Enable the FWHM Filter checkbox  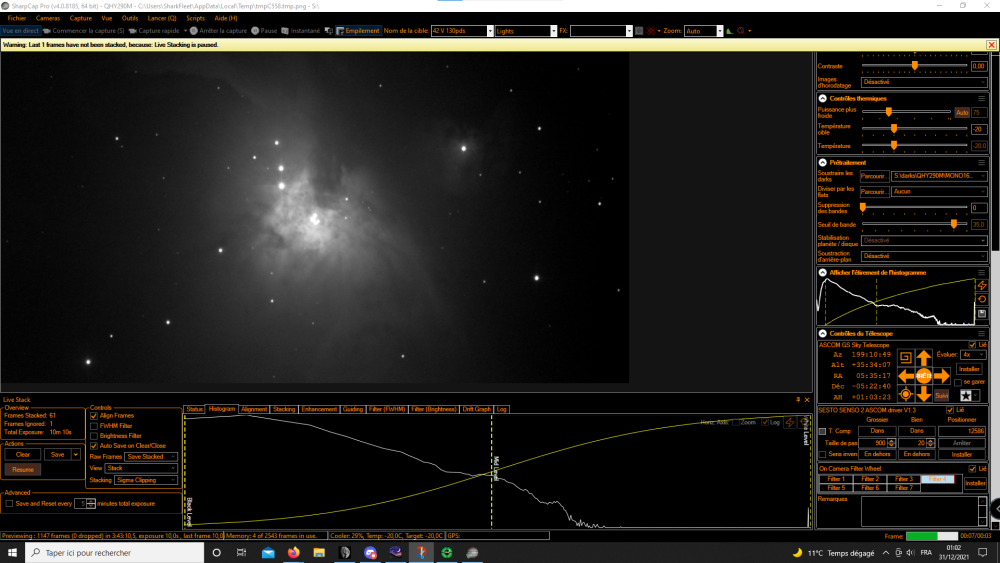(94, 426)
